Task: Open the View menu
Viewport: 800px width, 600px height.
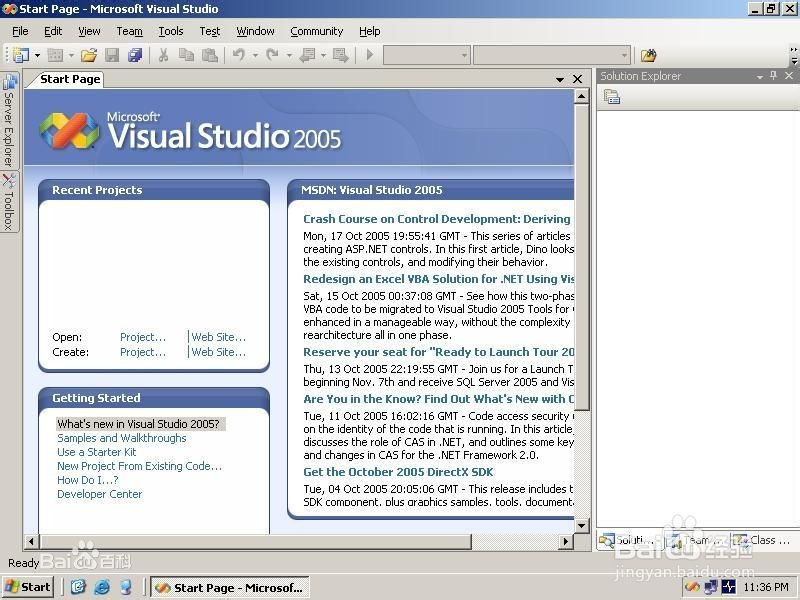Action: pyautogui.click(x=89, y=31)
